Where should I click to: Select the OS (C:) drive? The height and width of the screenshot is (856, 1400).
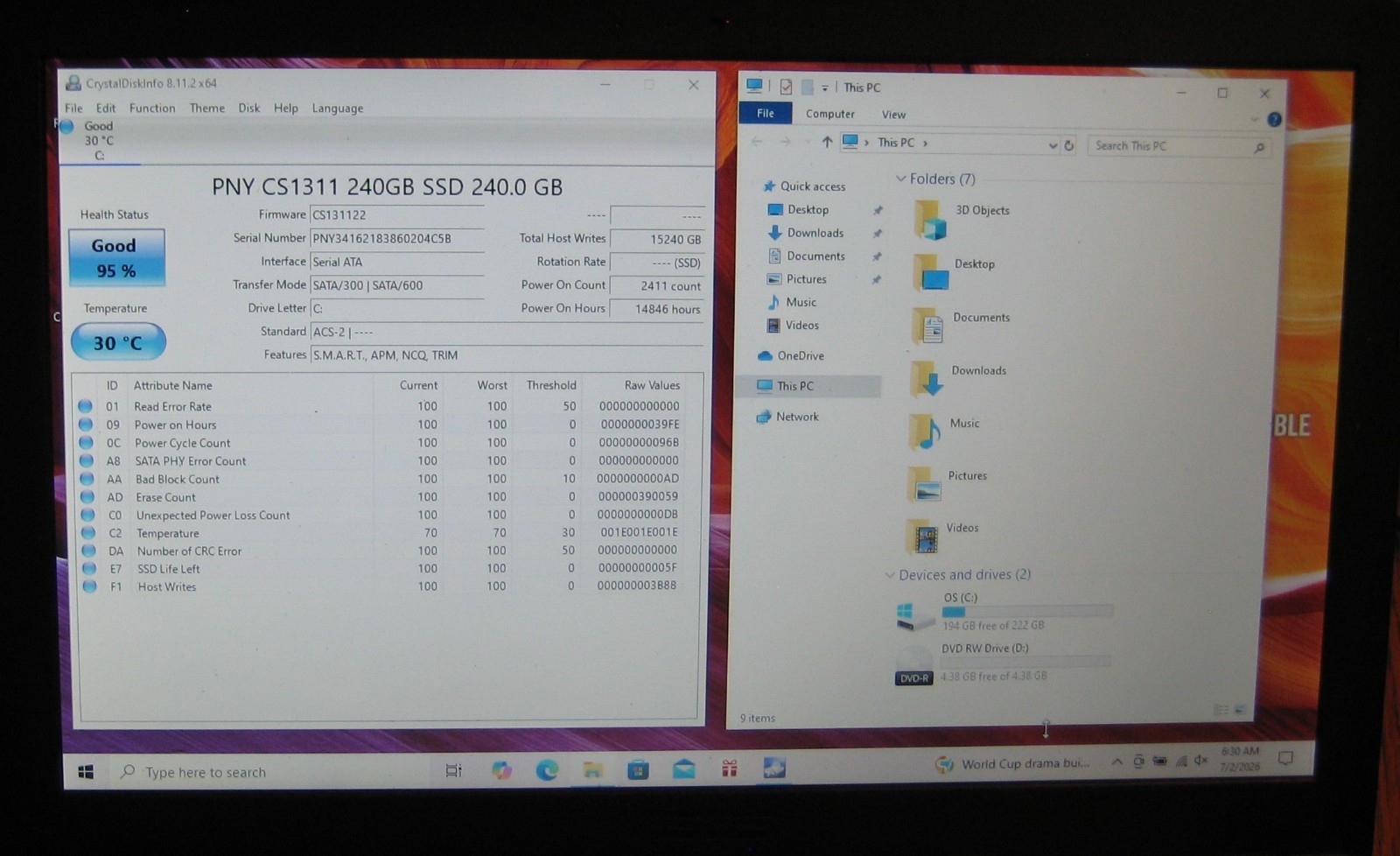point(1004,611)
